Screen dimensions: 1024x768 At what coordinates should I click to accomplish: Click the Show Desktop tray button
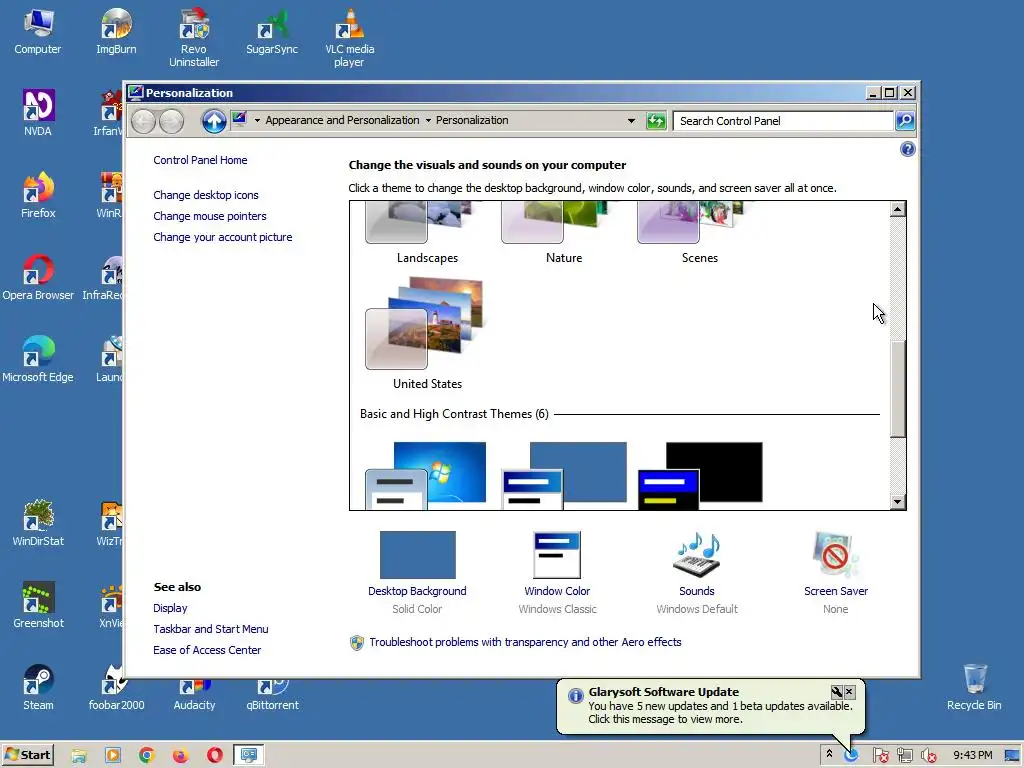point(1012,755)
